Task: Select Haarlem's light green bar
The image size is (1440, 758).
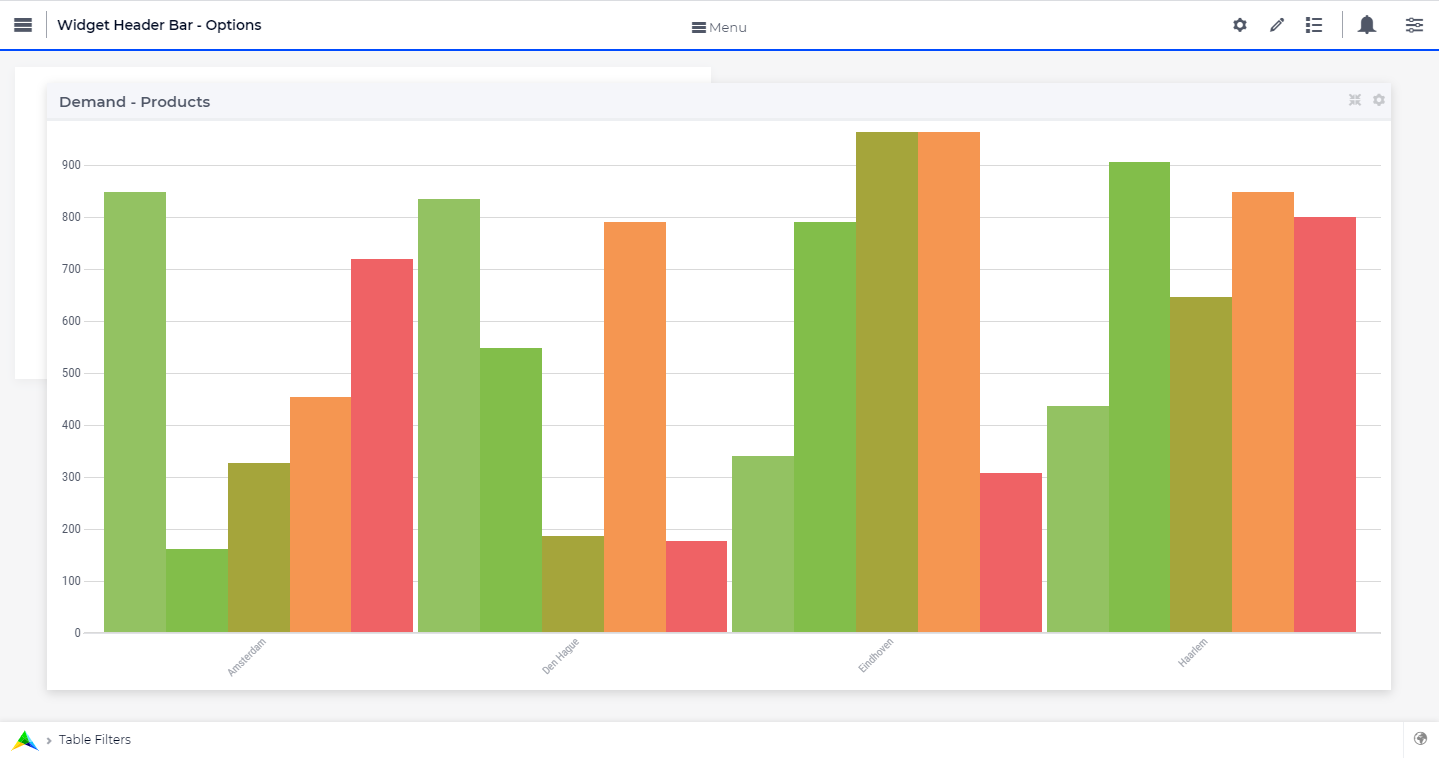Action: (x=1078, y=519)
